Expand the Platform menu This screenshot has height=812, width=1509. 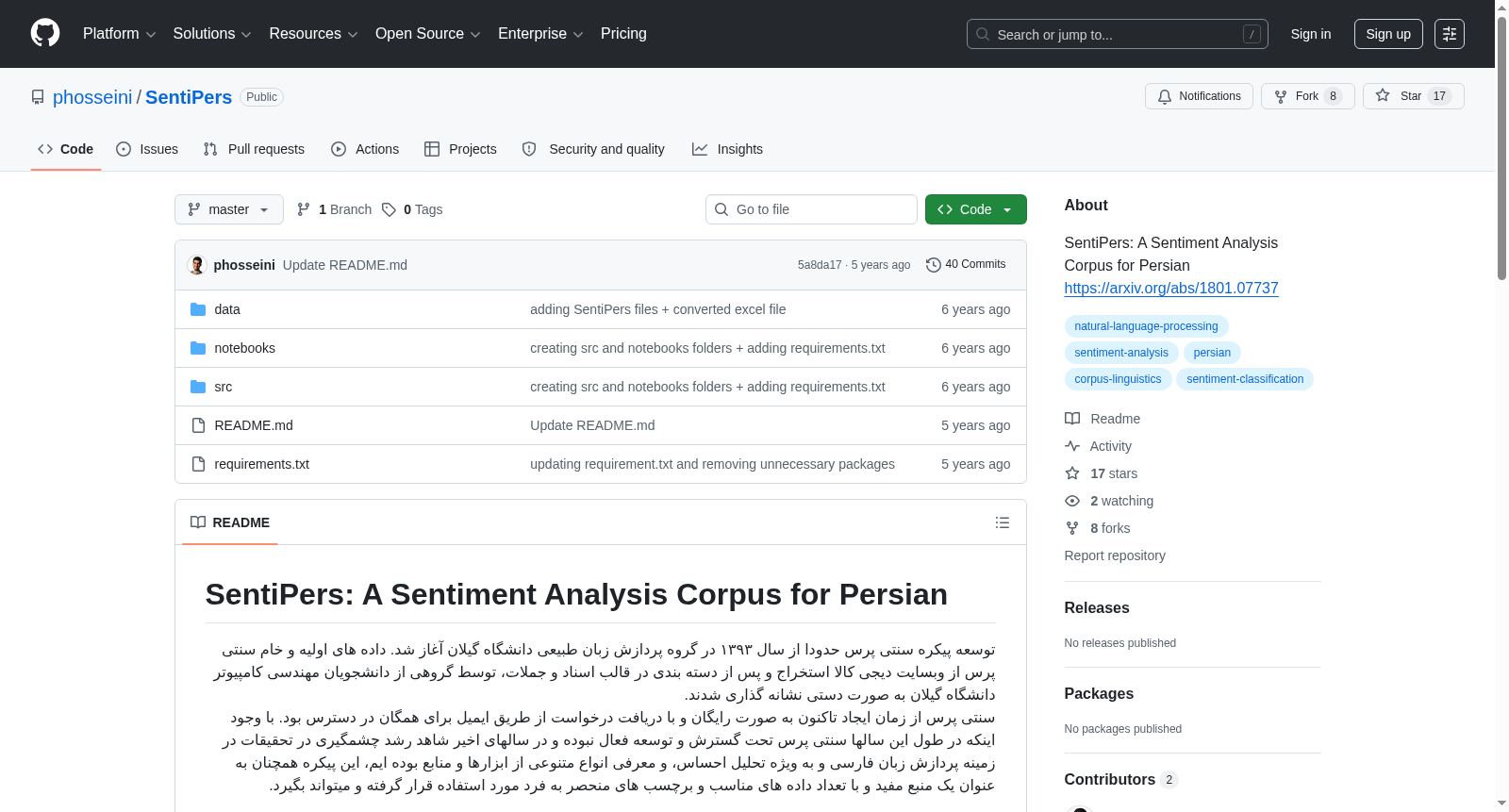(119, 34)
